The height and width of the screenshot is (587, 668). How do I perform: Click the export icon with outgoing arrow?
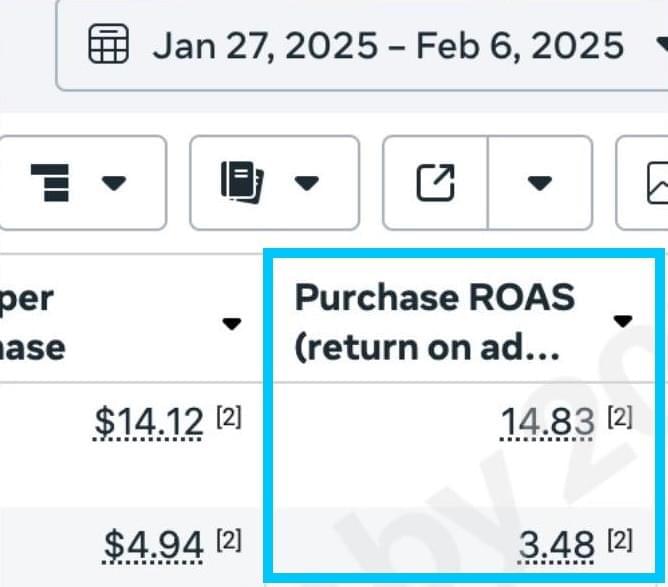pos(435,182)
